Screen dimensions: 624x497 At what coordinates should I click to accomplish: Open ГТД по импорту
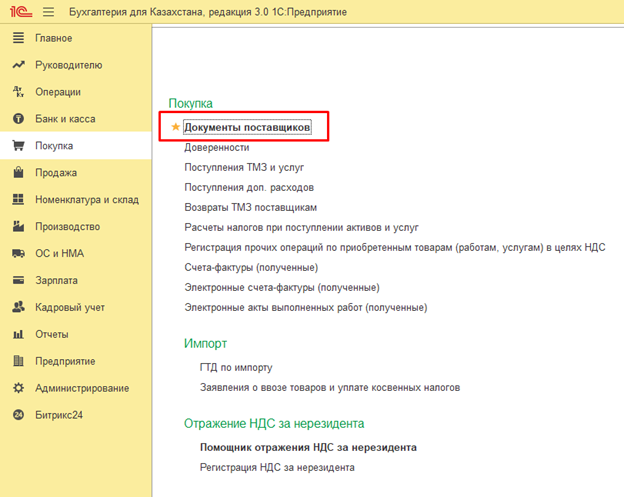236,367
